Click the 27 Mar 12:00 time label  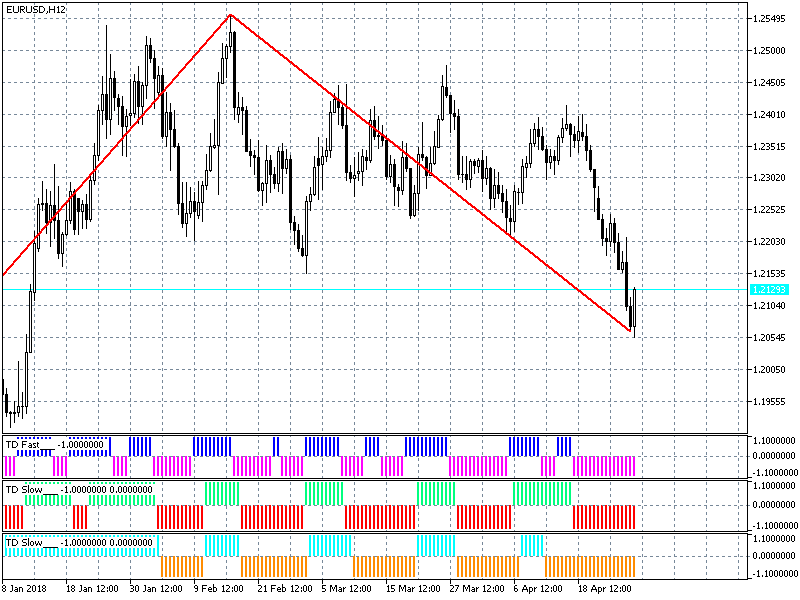[x=477, y=588]
